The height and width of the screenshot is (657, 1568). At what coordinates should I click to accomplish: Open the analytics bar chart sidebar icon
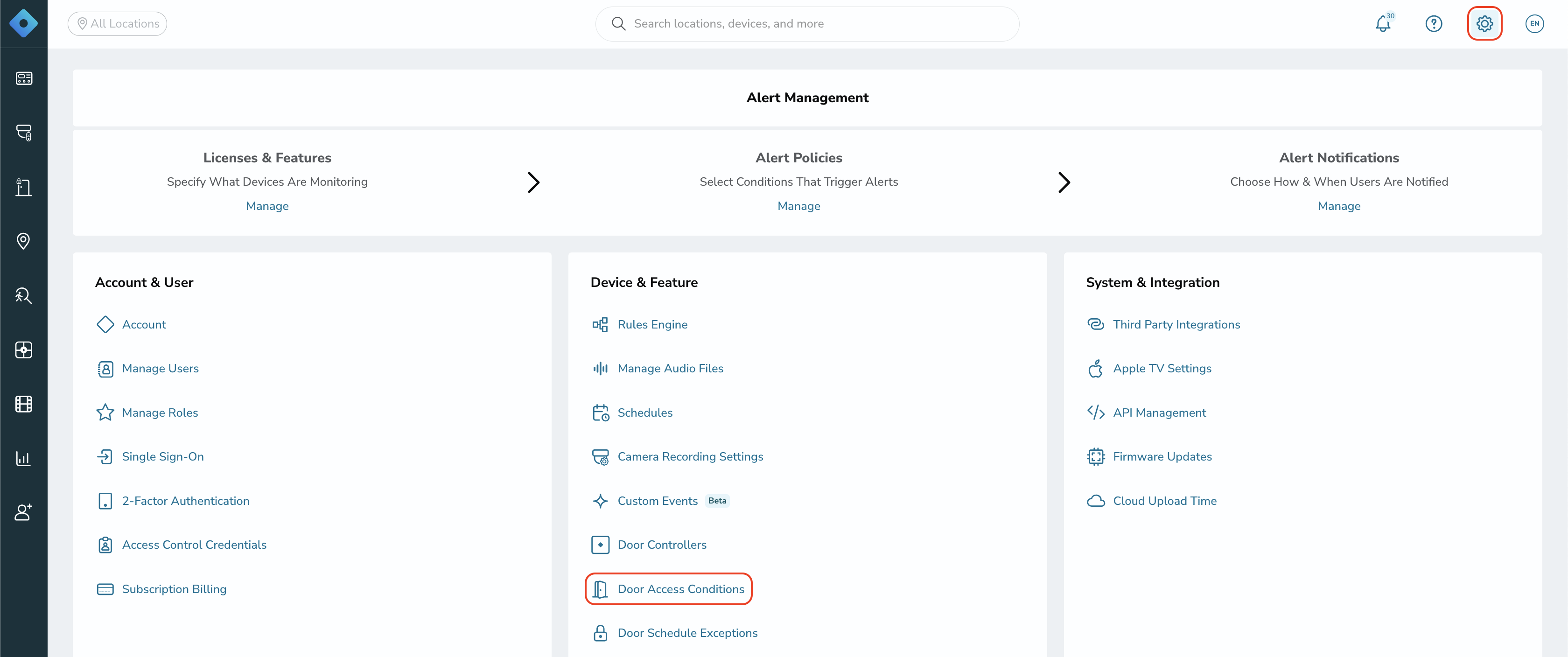[24, 458]
